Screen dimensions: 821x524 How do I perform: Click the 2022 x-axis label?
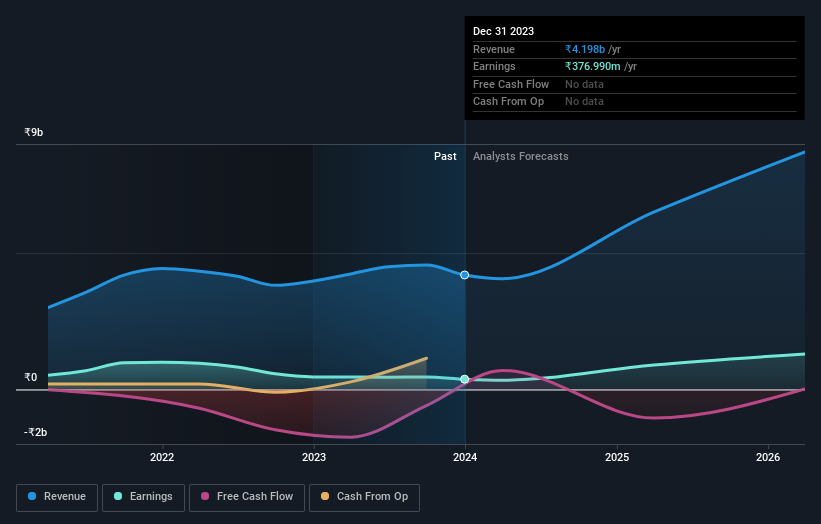click(162, 457)
